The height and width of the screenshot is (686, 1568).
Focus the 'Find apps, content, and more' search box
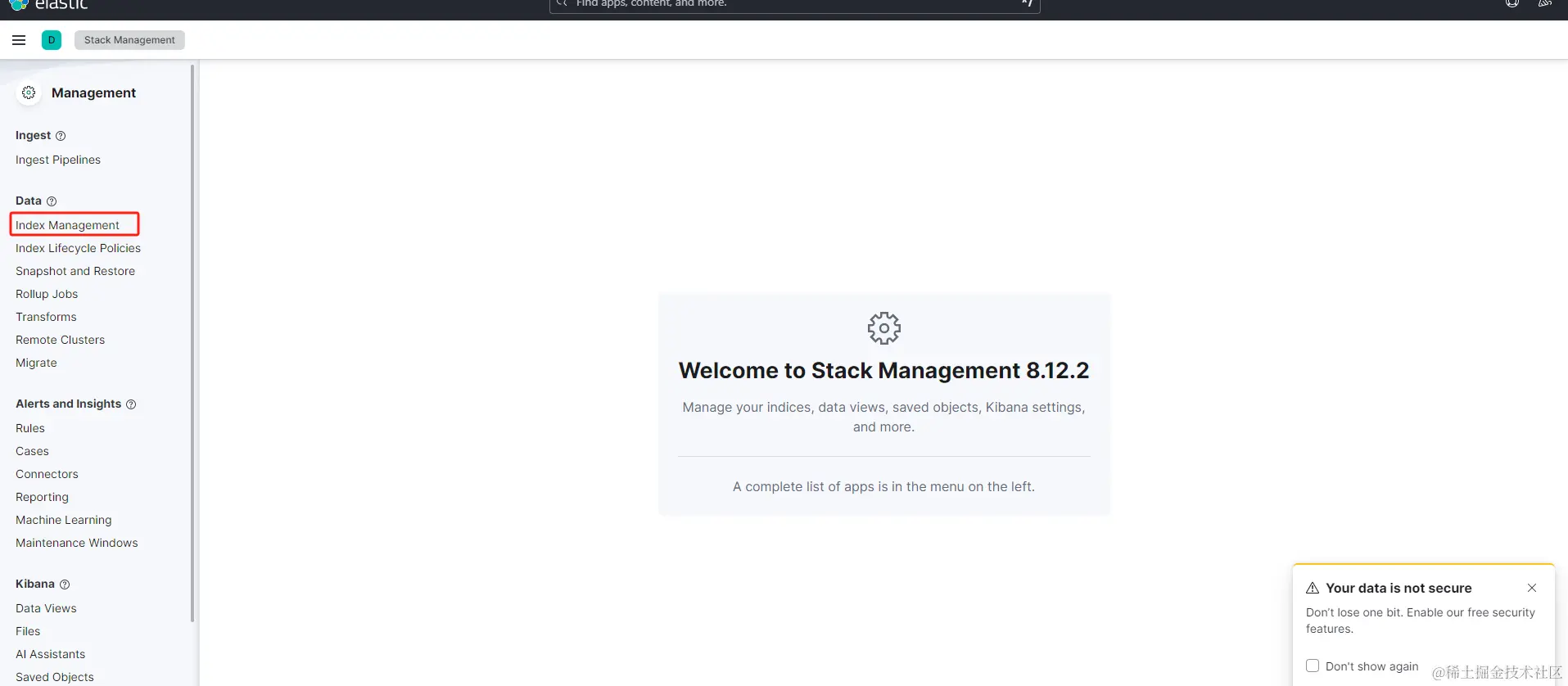(794, 5)
